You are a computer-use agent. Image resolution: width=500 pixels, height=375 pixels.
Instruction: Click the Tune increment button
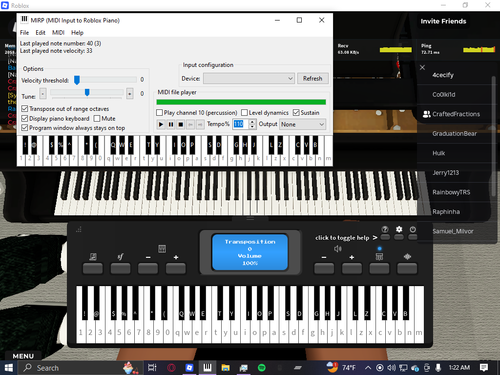tap(130, 94)
